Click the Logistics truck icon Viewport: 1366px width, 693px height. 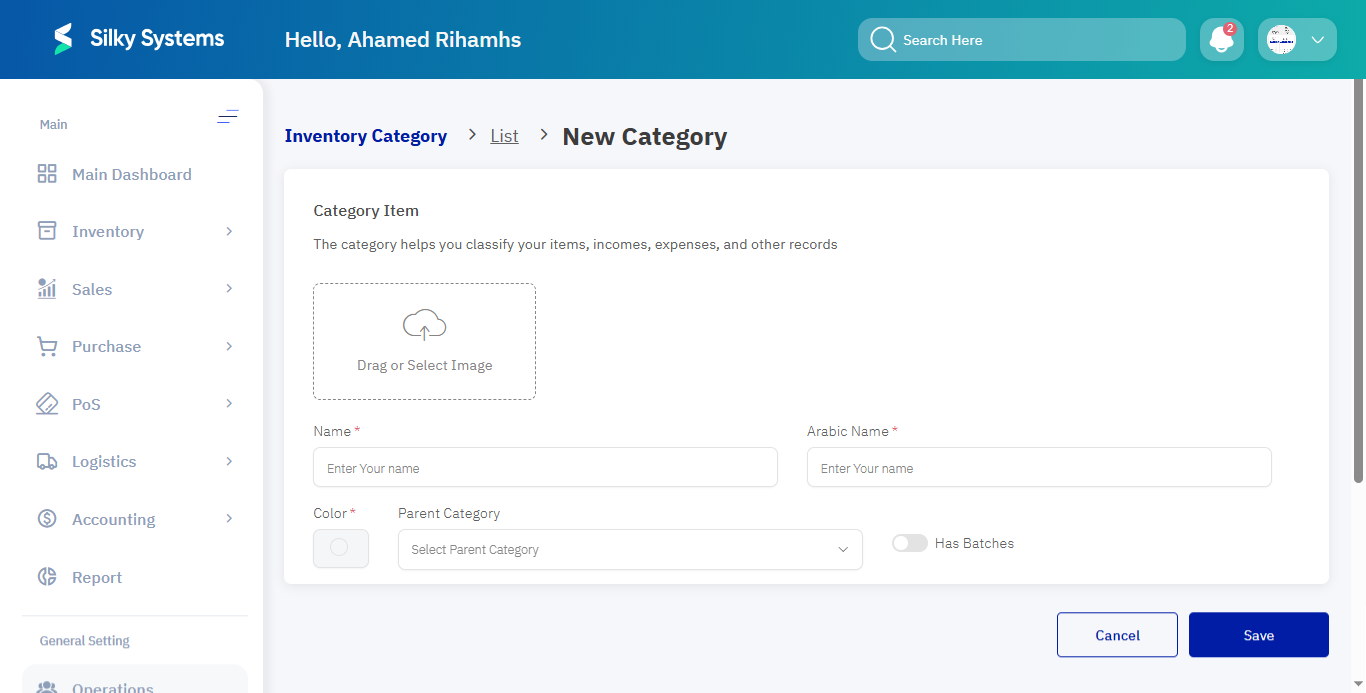[x=46, y=461]
